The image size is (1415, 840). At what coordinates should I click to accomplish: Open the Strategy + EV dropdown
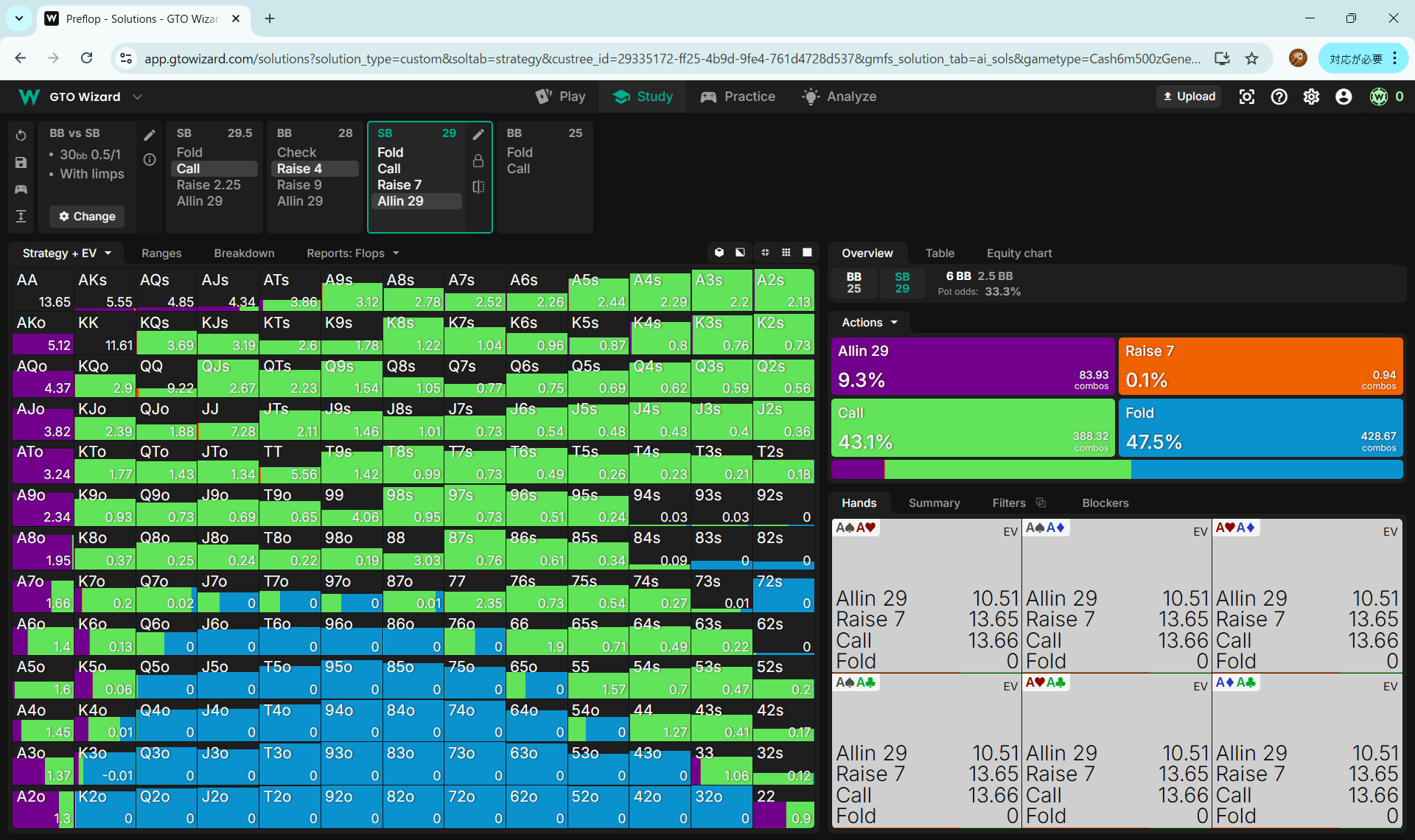click(66, 253)
